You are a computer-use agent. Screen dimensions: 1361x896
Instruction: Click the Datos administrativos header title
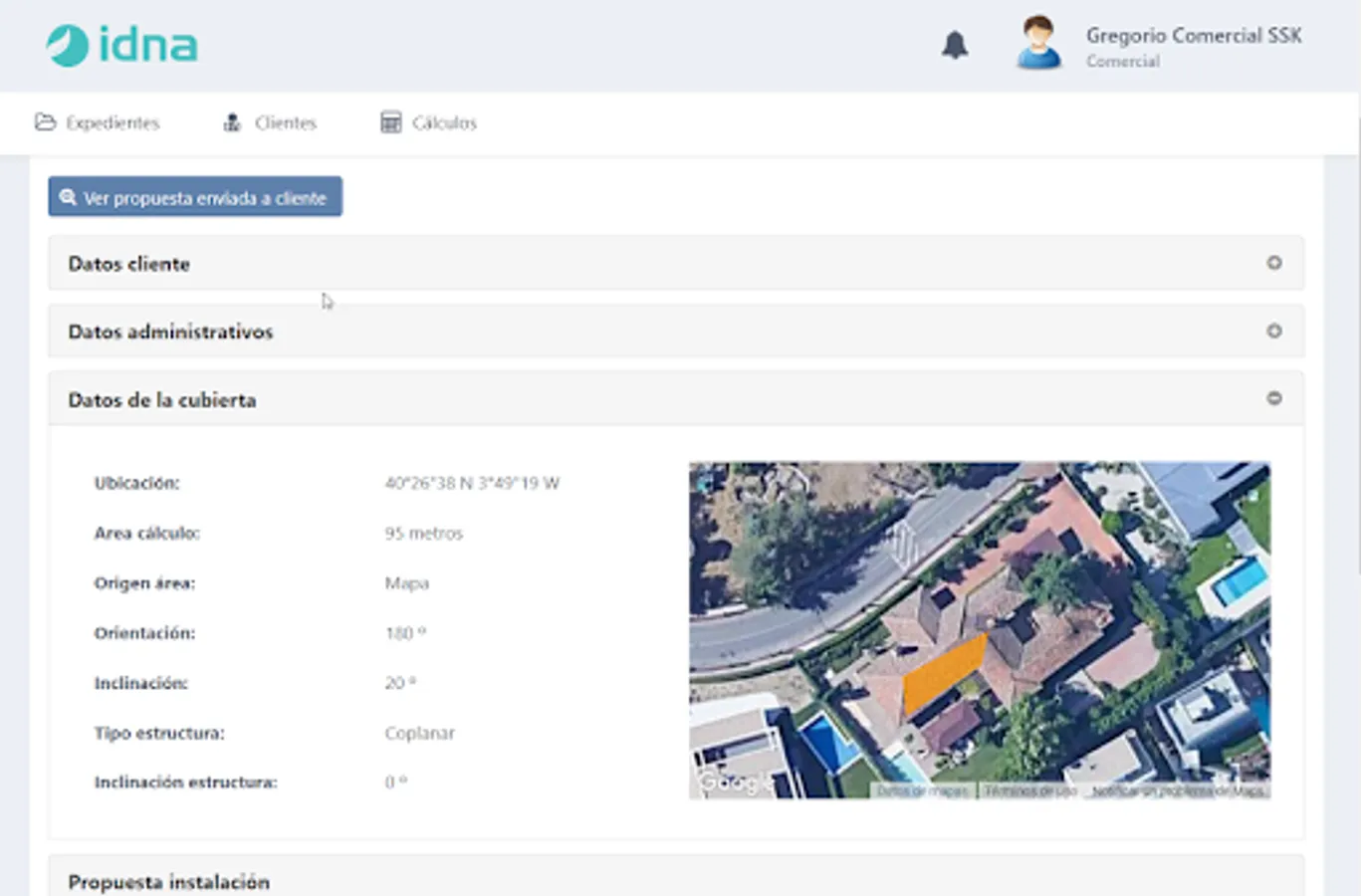pos(170,332)
